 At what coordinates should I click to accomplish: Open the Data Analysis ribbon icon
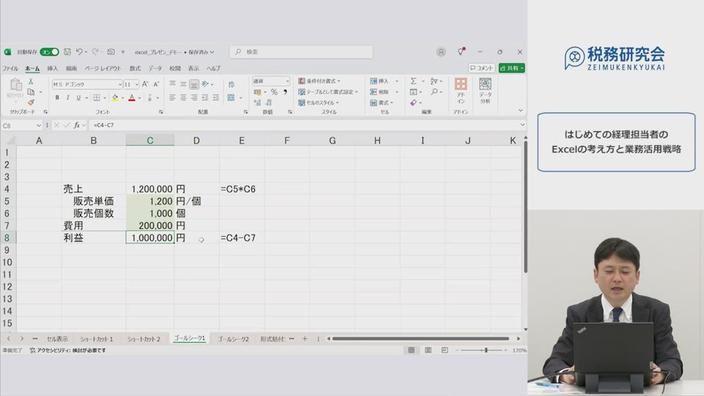click(x=485, y=90)
